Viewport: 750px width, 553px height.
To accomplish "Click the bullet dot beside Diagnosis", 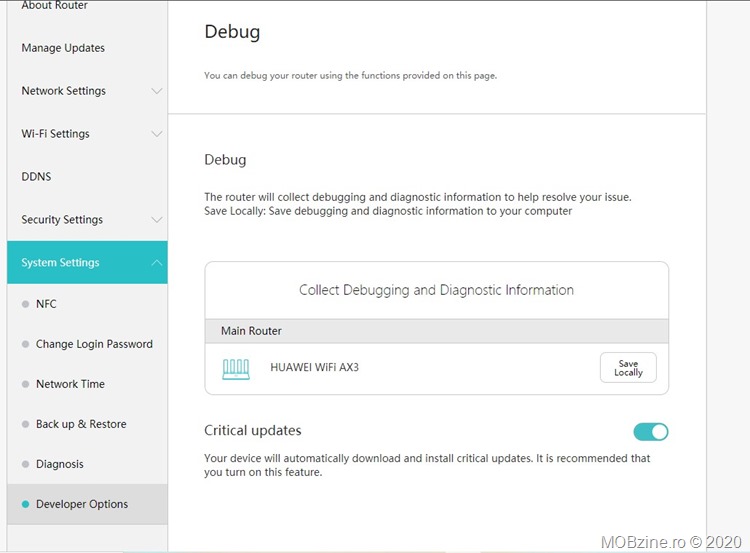I will pyautogui.click(x=26, y=465).
